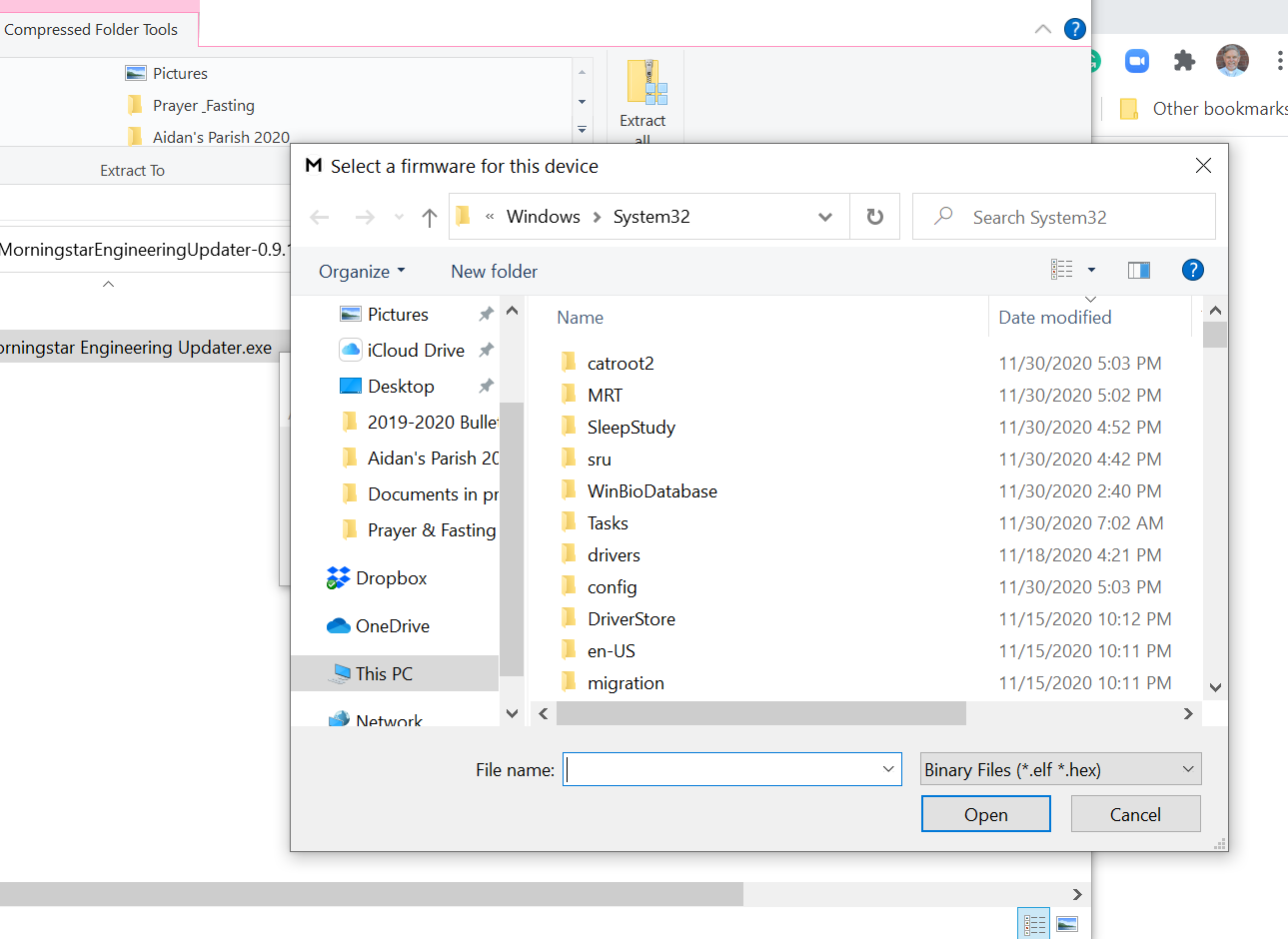1288x939 pixels.
Task: Toggle the preview pane icon
Action: click(1138, 270)
